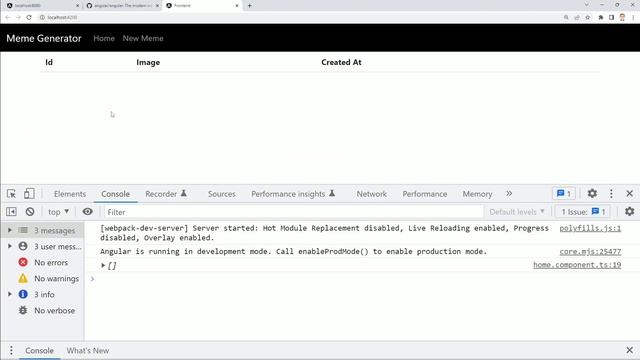The image size is (640, 360).
Task: Click the zoom magnifier icon in address bar
Action: click(x=566, y=17)
